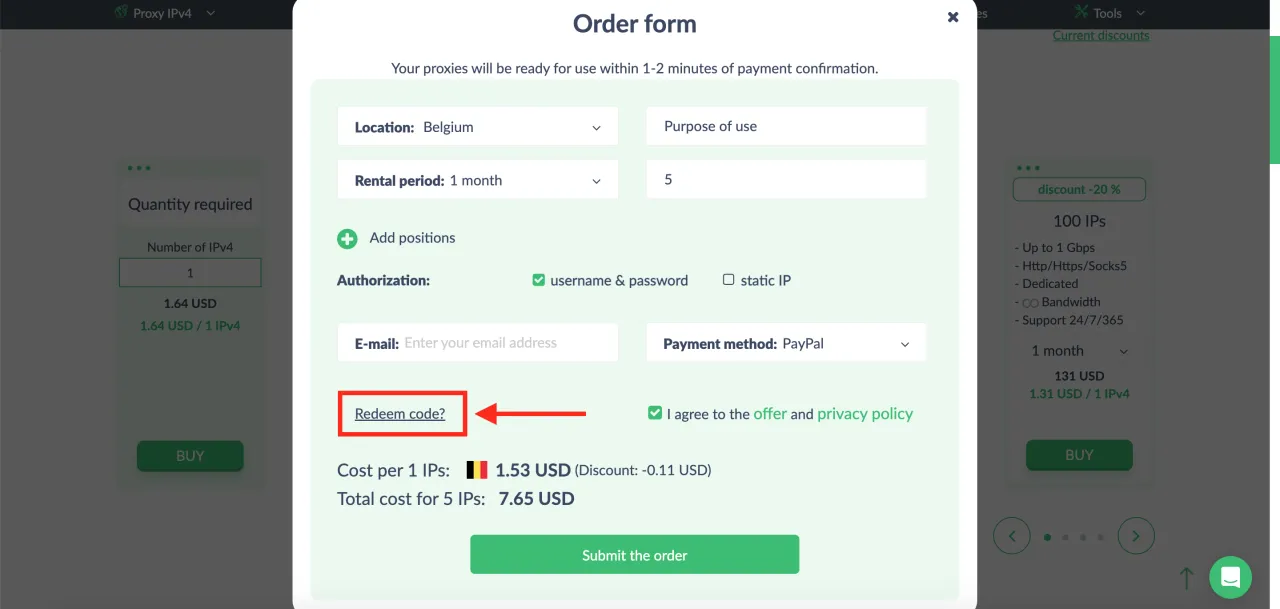Viewport: 1280px width, 609px height.
Task: Click the E-mail address input field
Action: point(505,343)
